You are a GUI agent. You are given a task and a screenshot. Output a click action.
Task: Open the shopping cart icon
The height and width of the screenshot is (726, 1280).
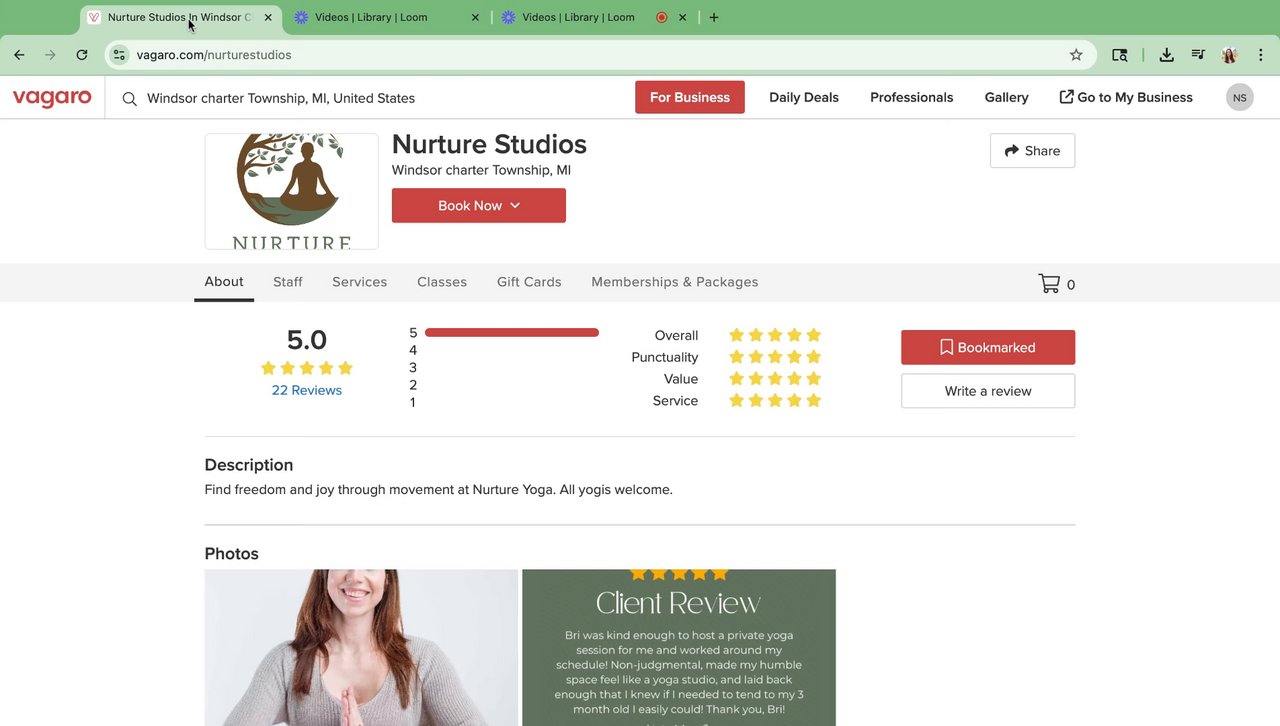1049,284
